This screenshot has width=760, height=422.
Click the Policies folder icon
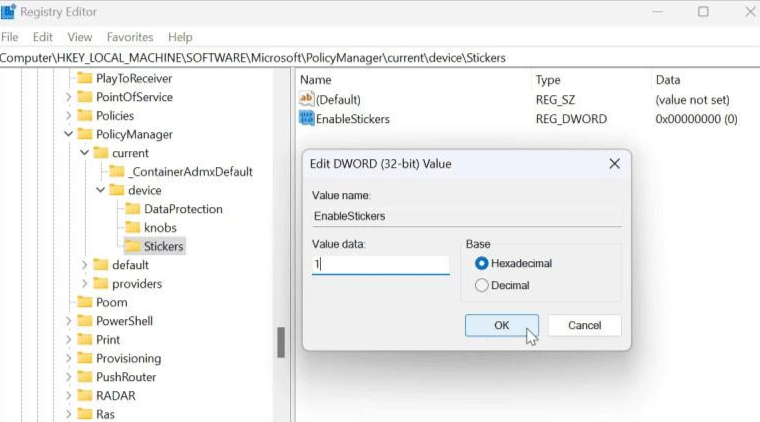click(x=84, y=115)
